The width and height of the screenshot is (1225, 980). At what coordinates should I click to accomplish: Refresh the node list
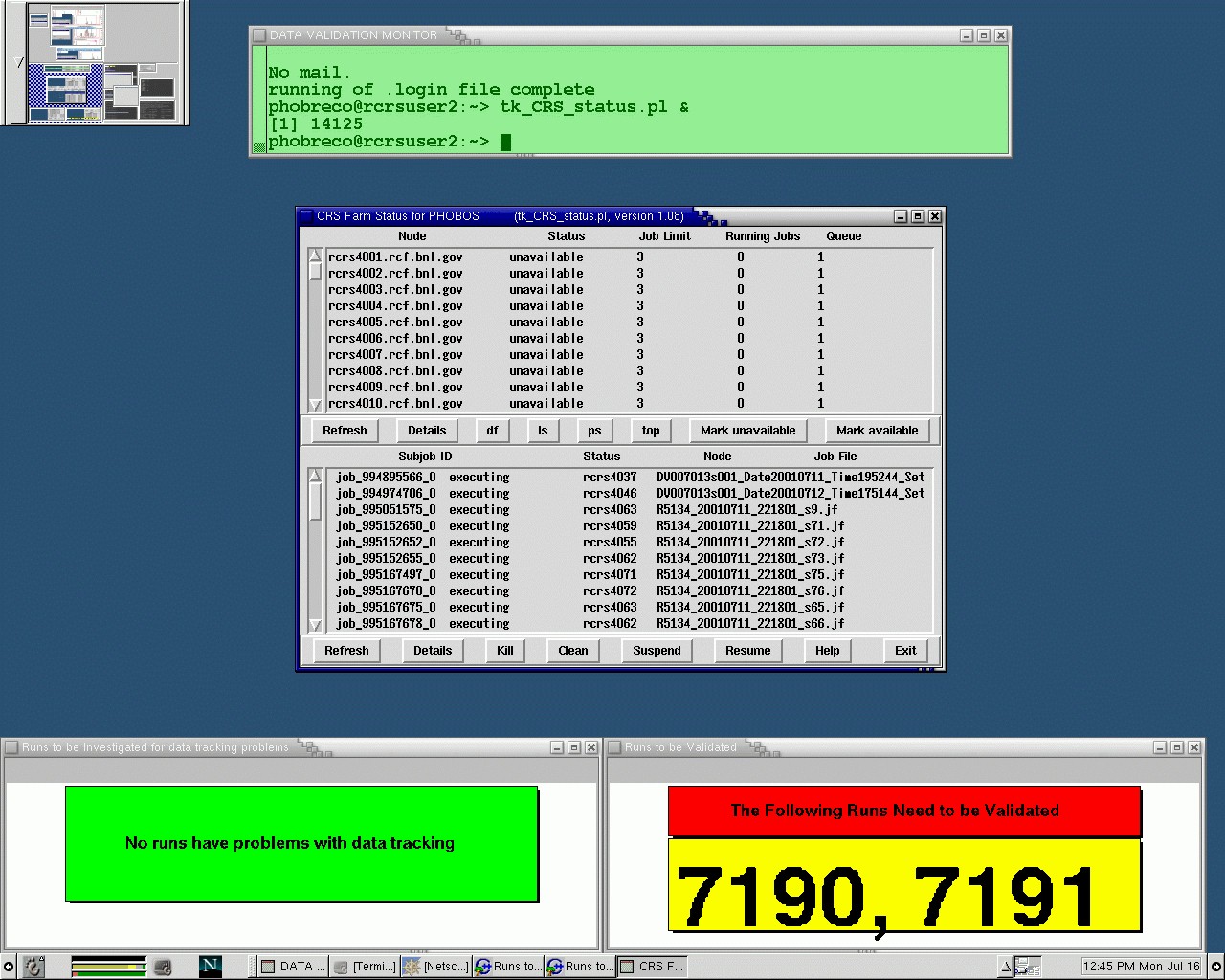[x=345, y=431]
